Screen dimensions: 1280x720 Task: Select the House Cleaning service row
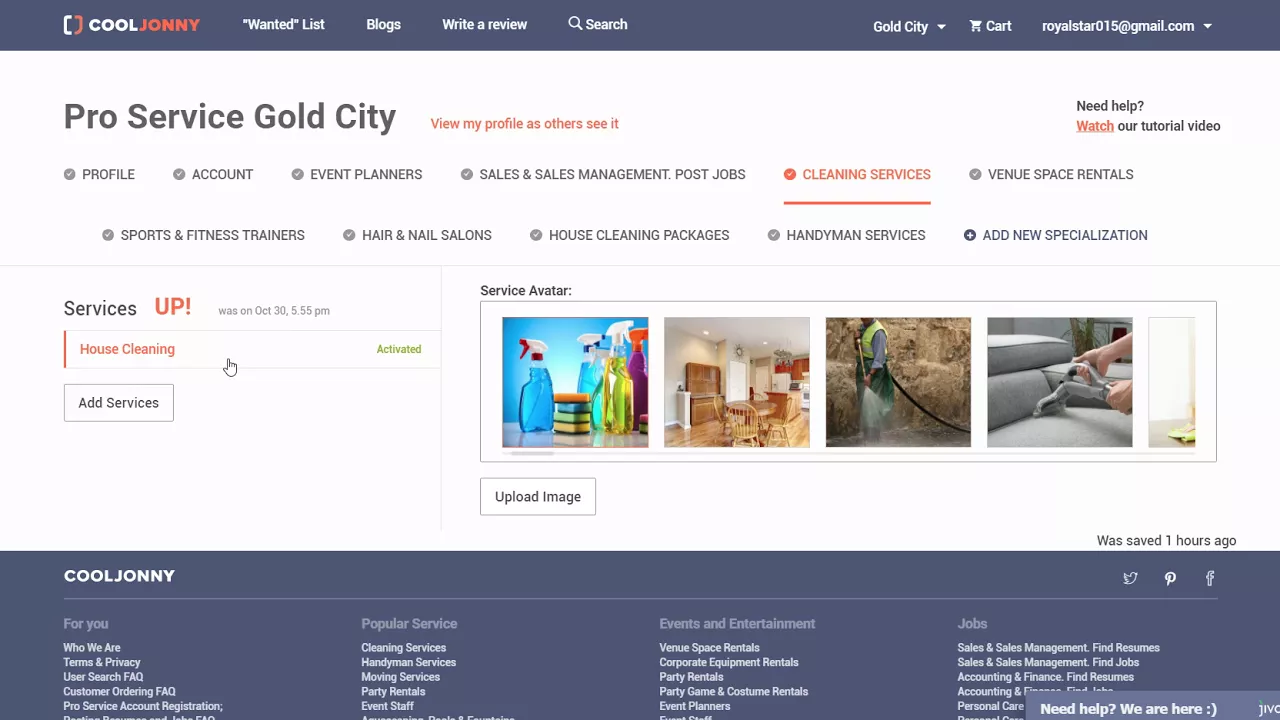click(252, 349)
